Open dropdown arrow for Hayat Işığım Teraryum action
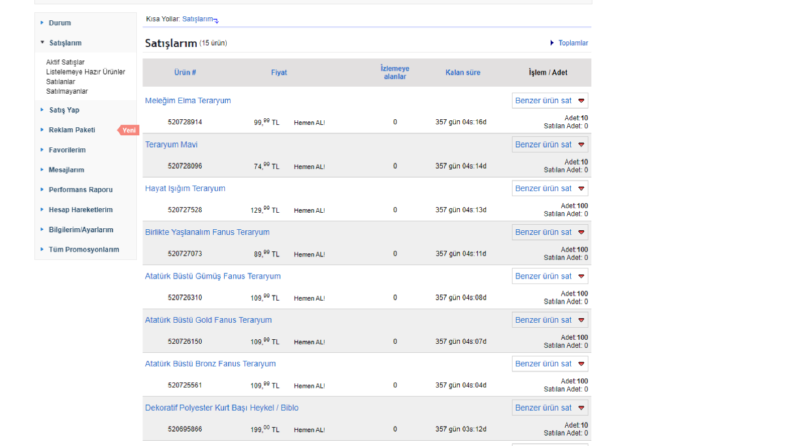This screenshot has width=793, height=446. tap(581, 189)
